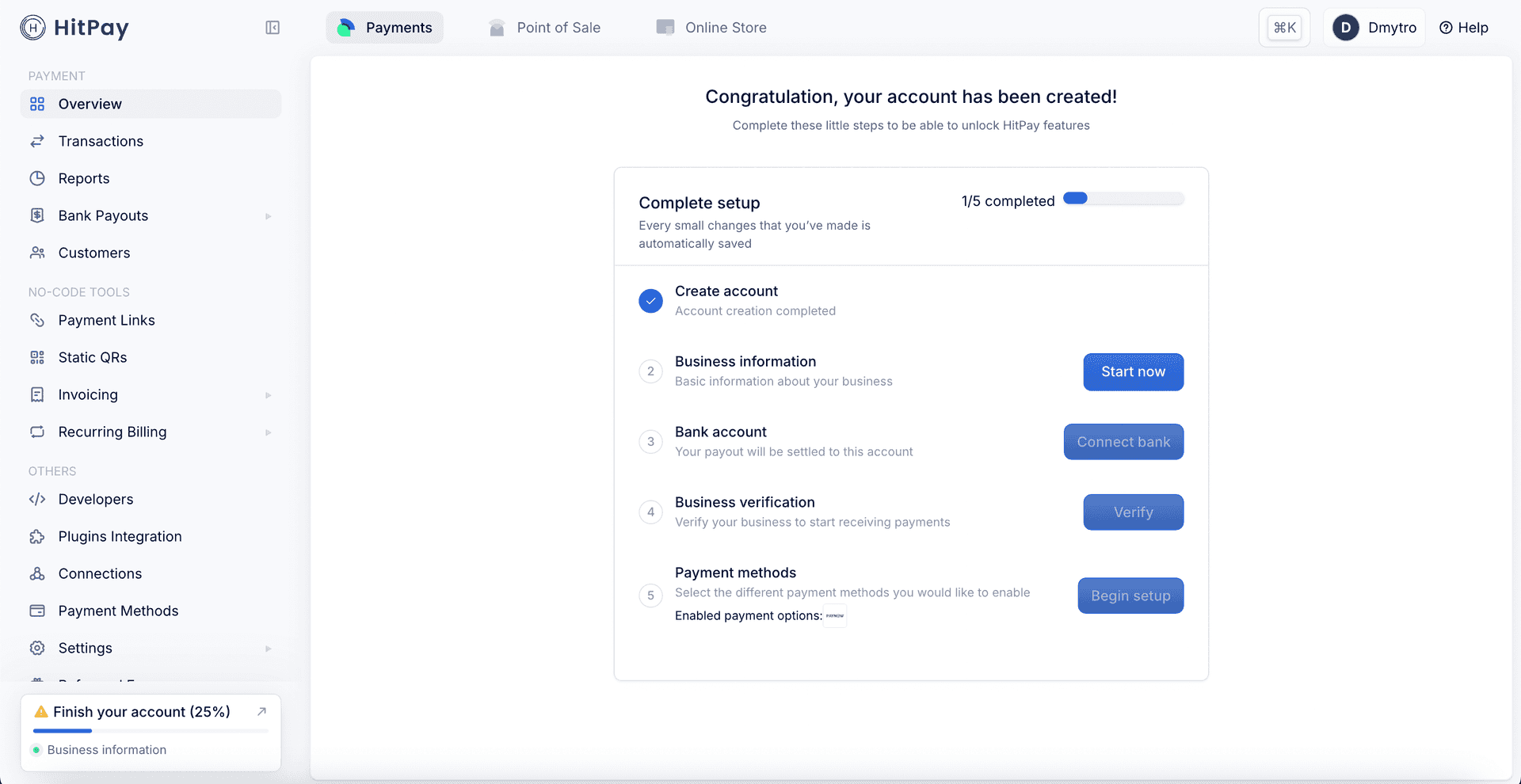Click the HitPay logo
This screenshot has width=1521, height=784.
point(73,28)
